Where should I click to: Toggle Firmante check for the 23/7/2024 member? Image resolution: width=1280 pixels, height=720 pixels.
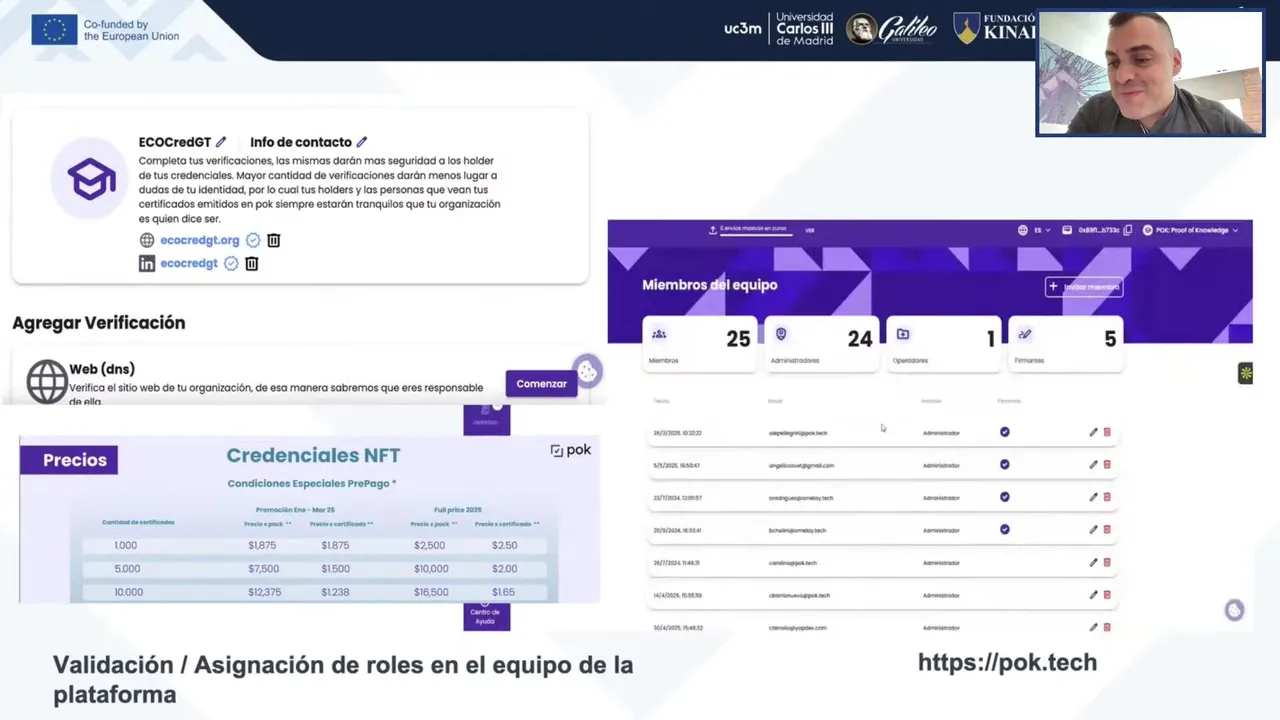[1005, 497]
